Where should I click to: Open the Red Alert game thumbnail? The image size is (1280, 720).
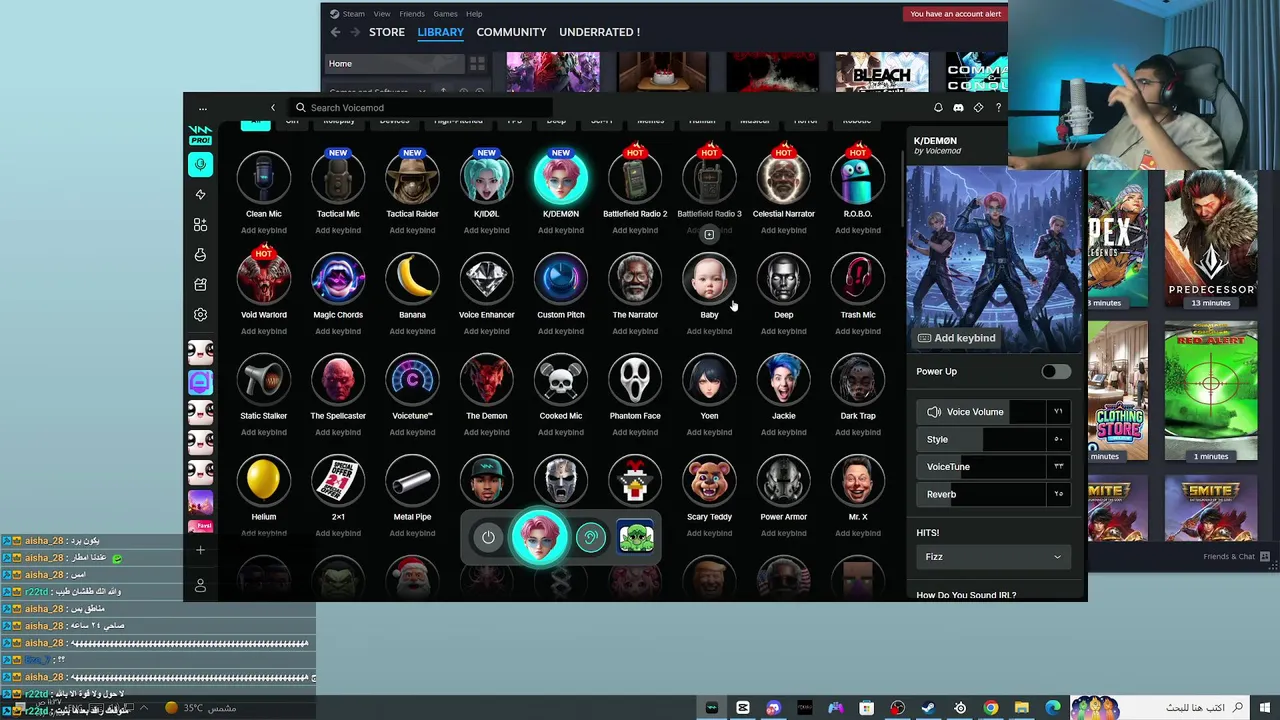click(x=1210, y=392)
